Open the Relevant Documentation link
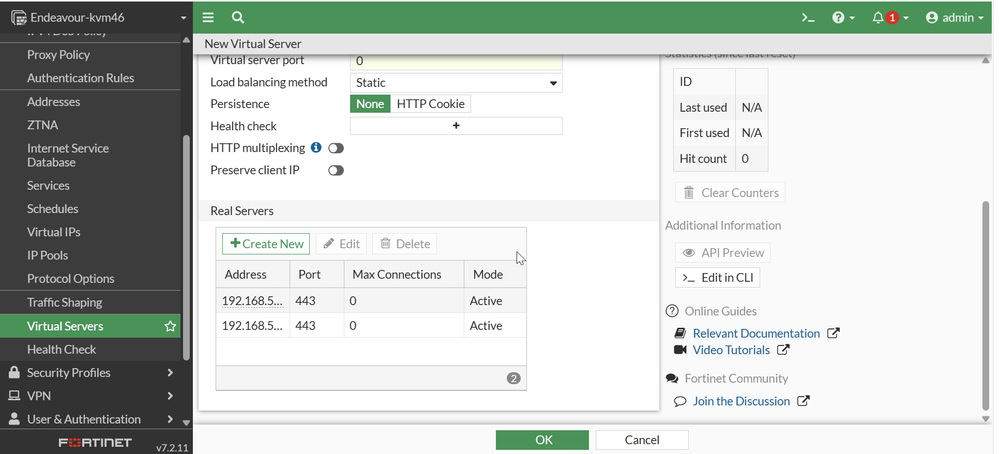The width and height of the screenshot is (999, 454). (x=756, y=333)
